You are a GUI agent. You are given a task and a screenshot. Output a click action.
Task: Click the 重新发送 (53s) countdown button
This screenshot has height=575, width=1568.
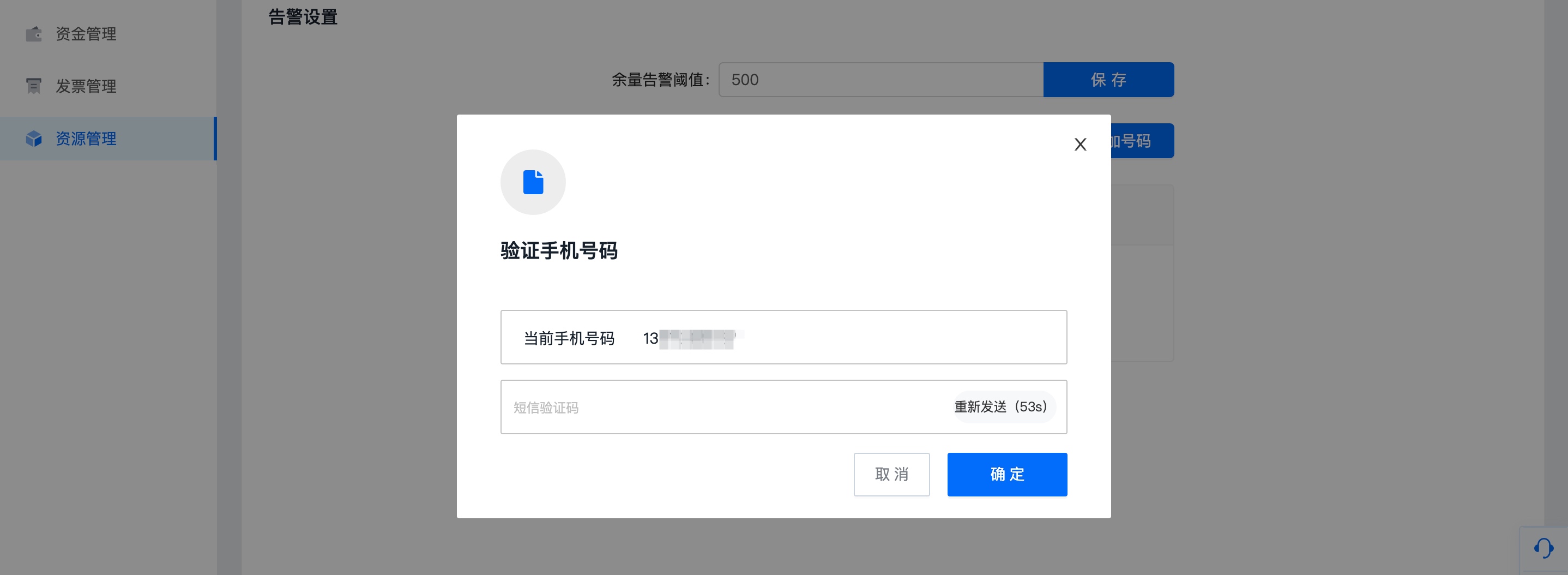[x=1000, y=407]
